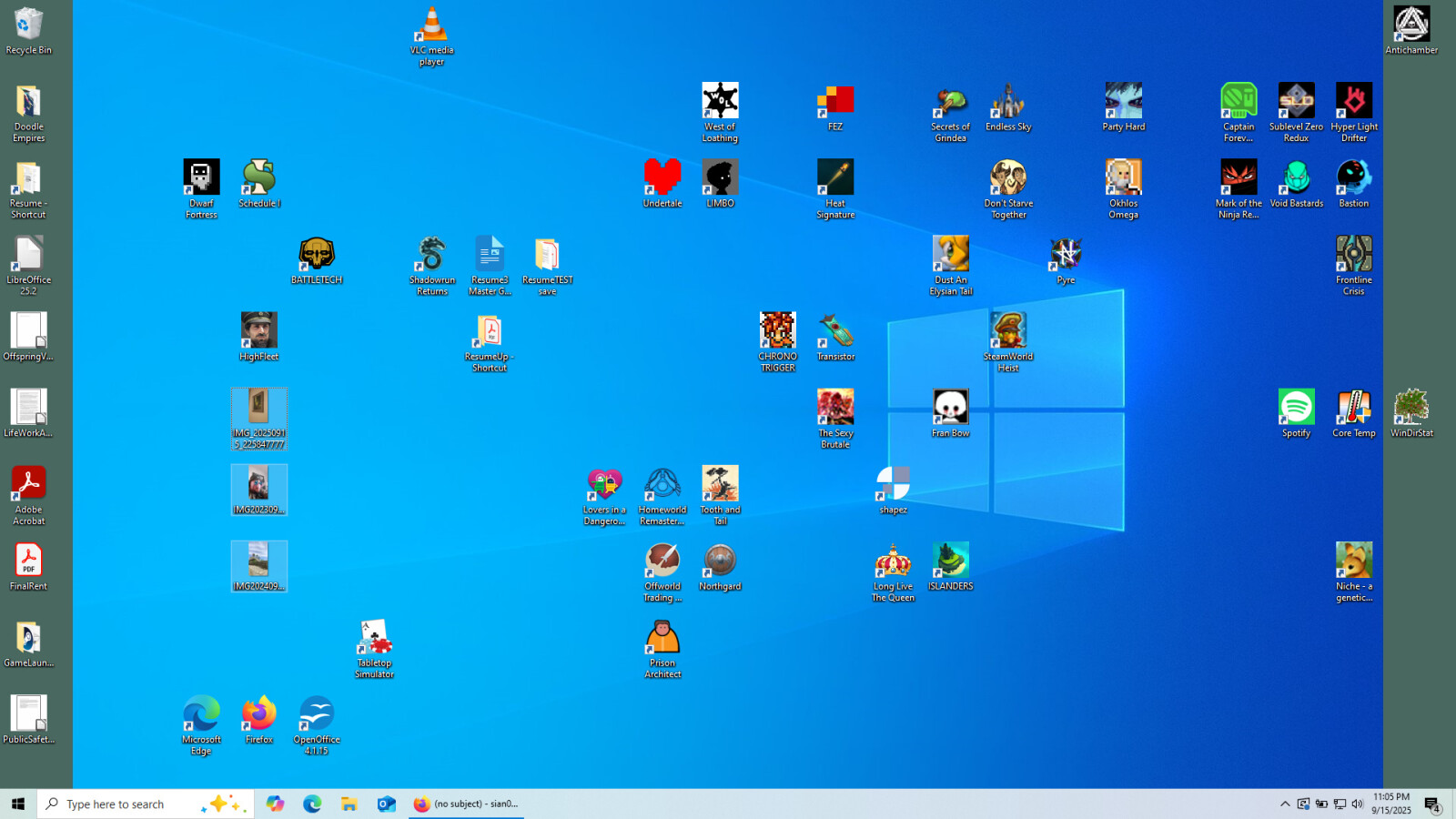
Task: Open File Explorer from taskbar
Action: pyautogui.click(x=349, y=804)
